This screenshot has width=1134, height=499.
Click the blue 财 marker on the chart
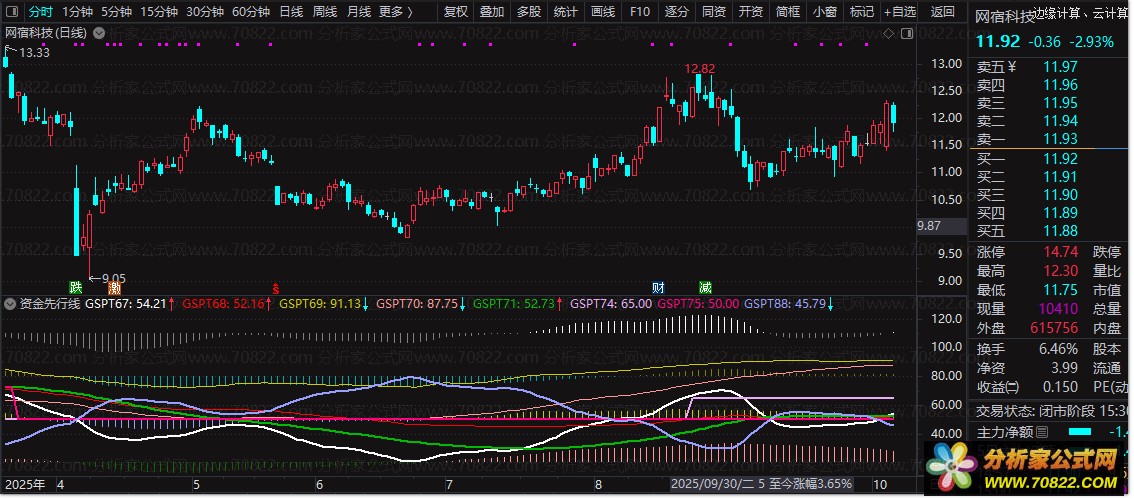tap(659, 288)
